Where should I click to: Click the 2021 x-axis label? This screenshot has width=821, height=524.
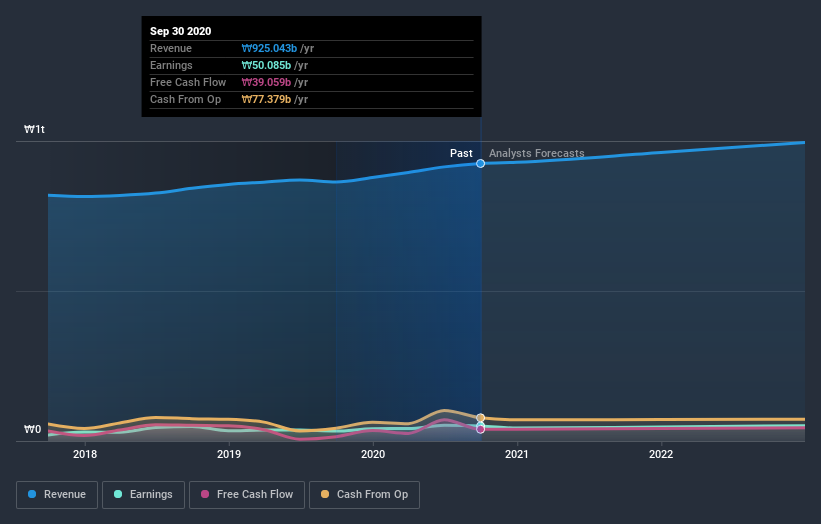tap(517, 454)
